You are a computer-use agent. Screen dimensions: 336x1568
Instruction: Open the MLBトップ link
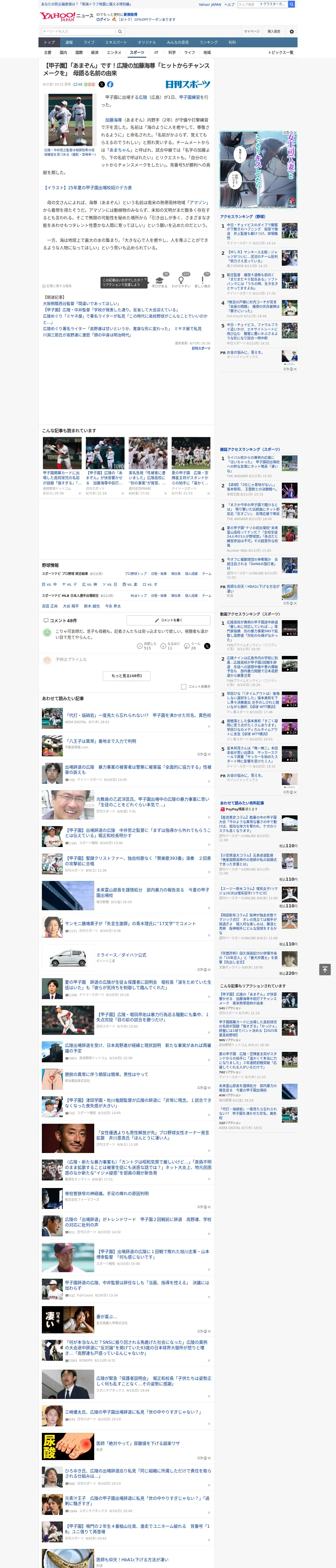138,596
